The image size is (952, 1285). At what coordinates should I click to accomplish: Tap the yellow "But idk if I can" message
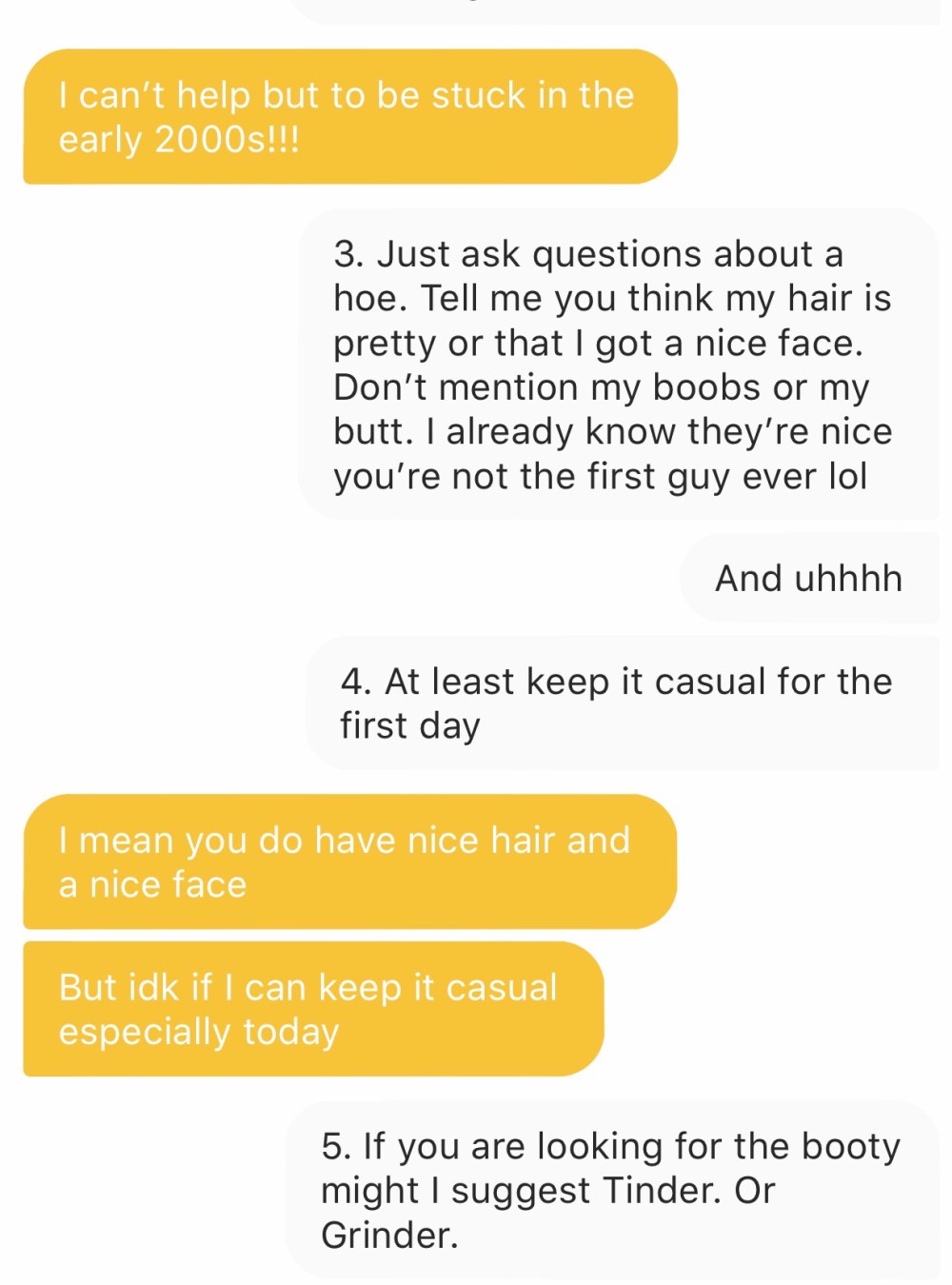313,1009
